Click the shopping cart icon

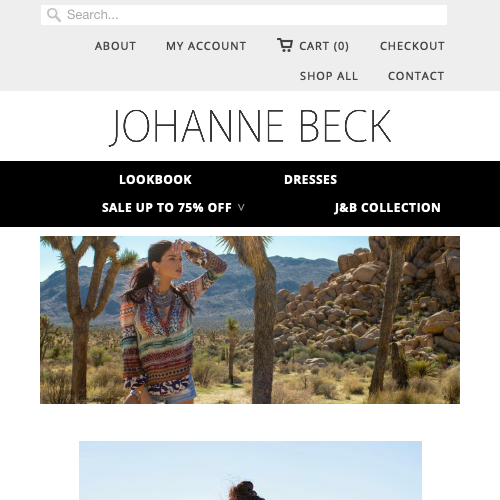tap(285, 45)
